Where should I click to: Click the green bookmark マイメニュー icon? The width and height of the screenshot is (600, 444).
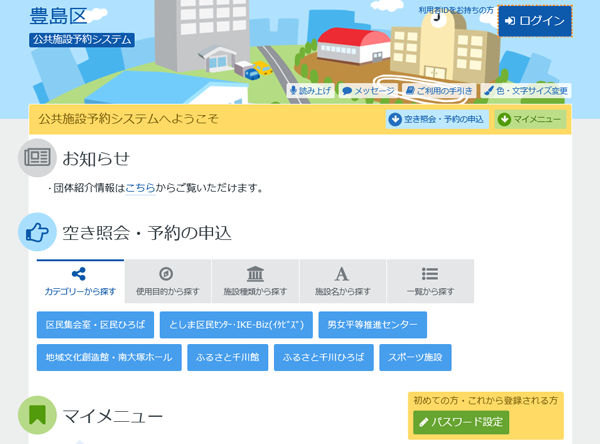click(x=37, y=415)
